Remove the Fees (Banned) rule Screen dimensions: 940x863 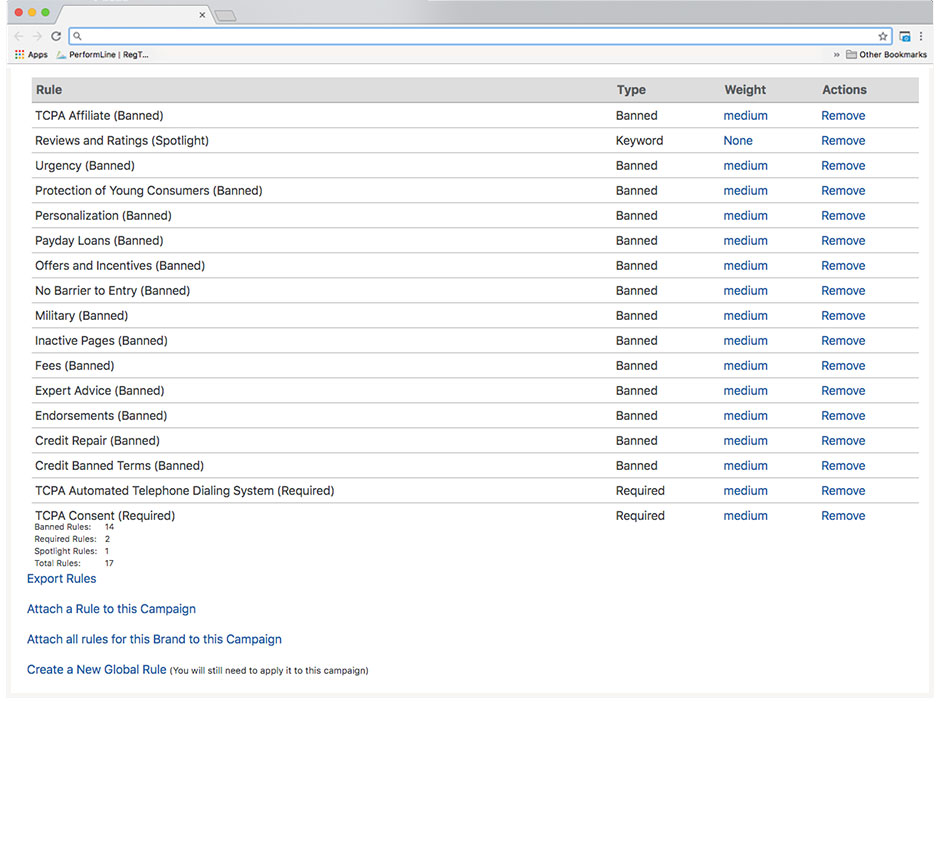(843, 366)
